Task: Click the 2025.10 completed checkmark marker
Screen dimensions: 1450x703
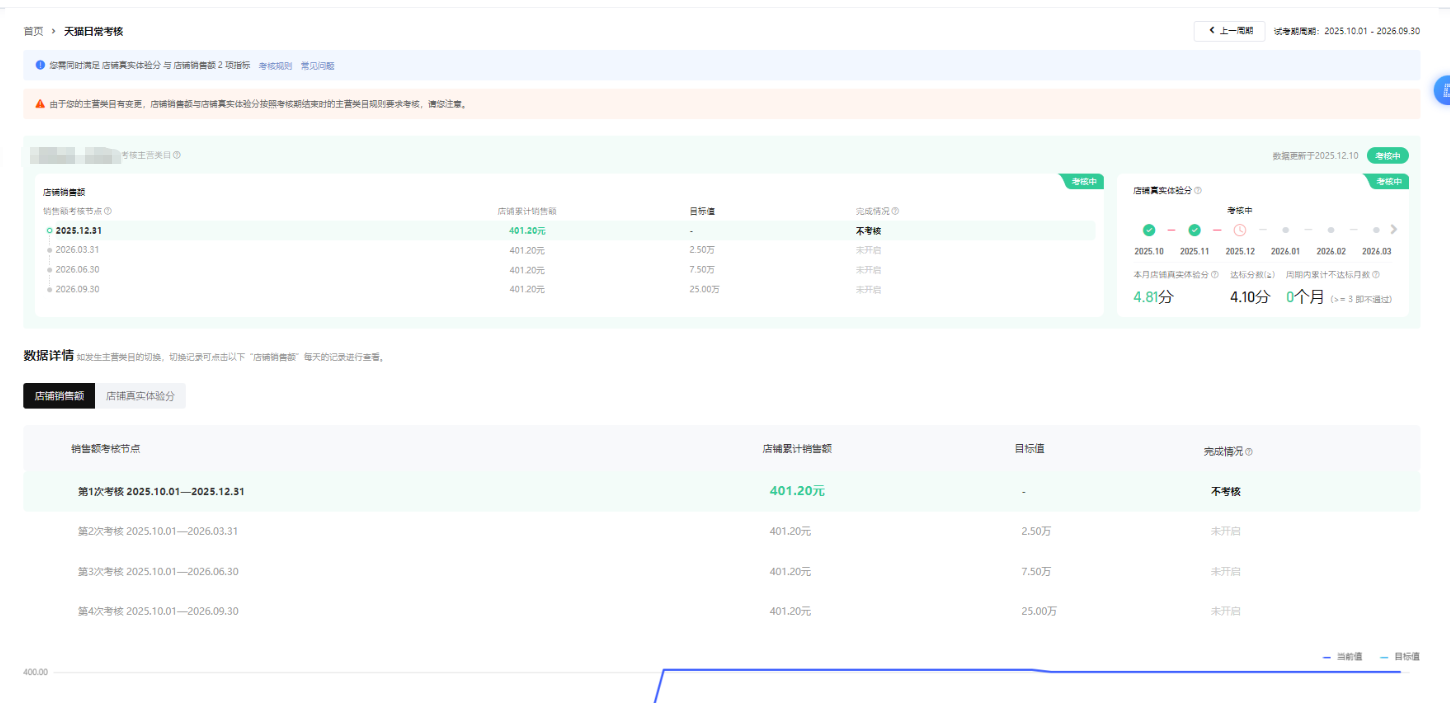Action: [1149, 230]
